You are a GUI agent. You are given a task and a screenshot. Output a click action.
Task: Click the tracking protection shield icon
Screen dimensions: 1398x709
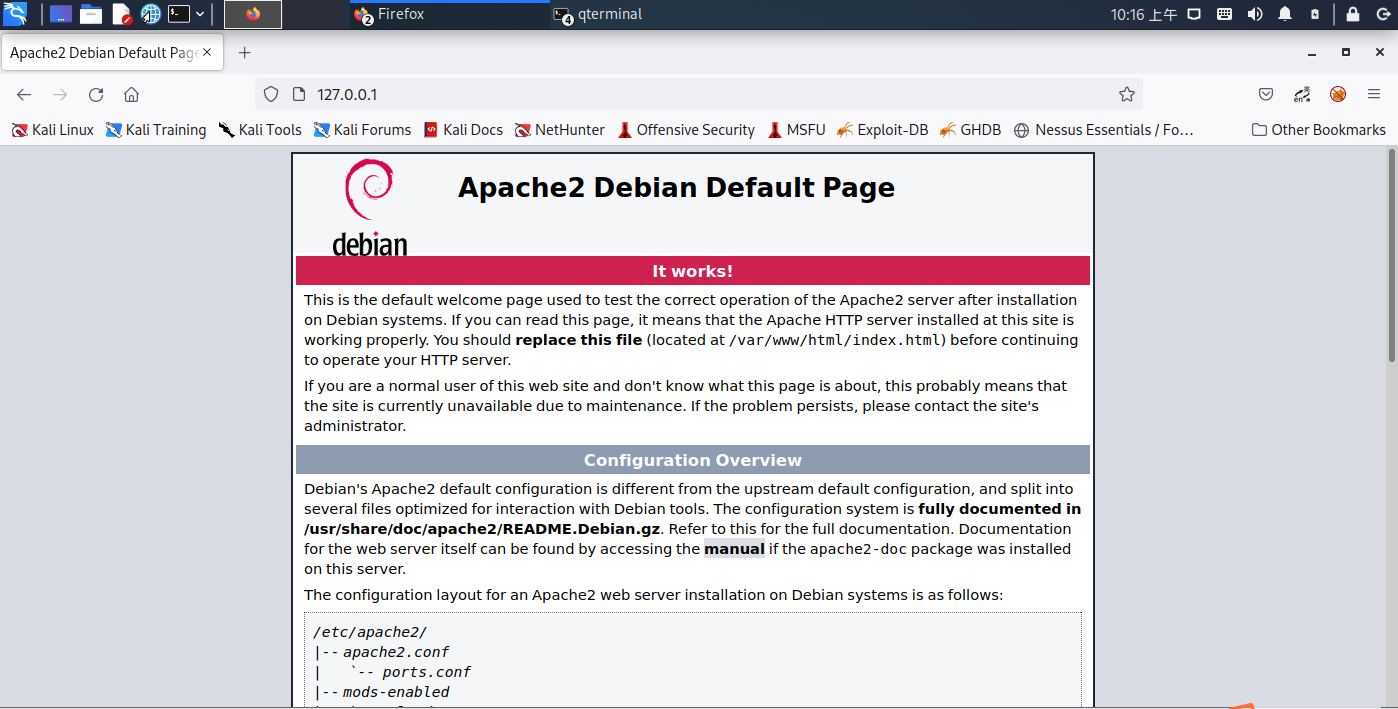click(270, 94)
